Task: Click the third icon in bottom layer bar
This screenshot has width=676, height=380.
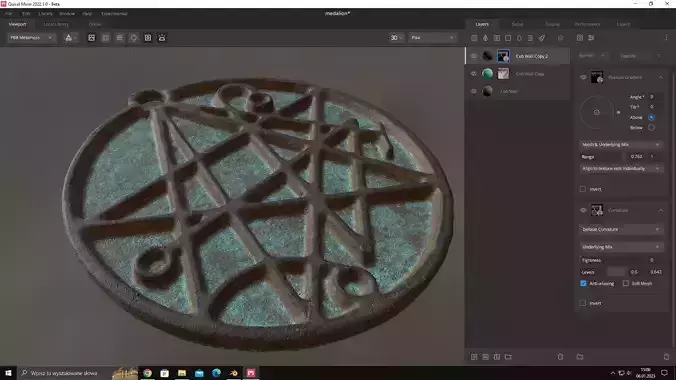Action: [497, 357]
